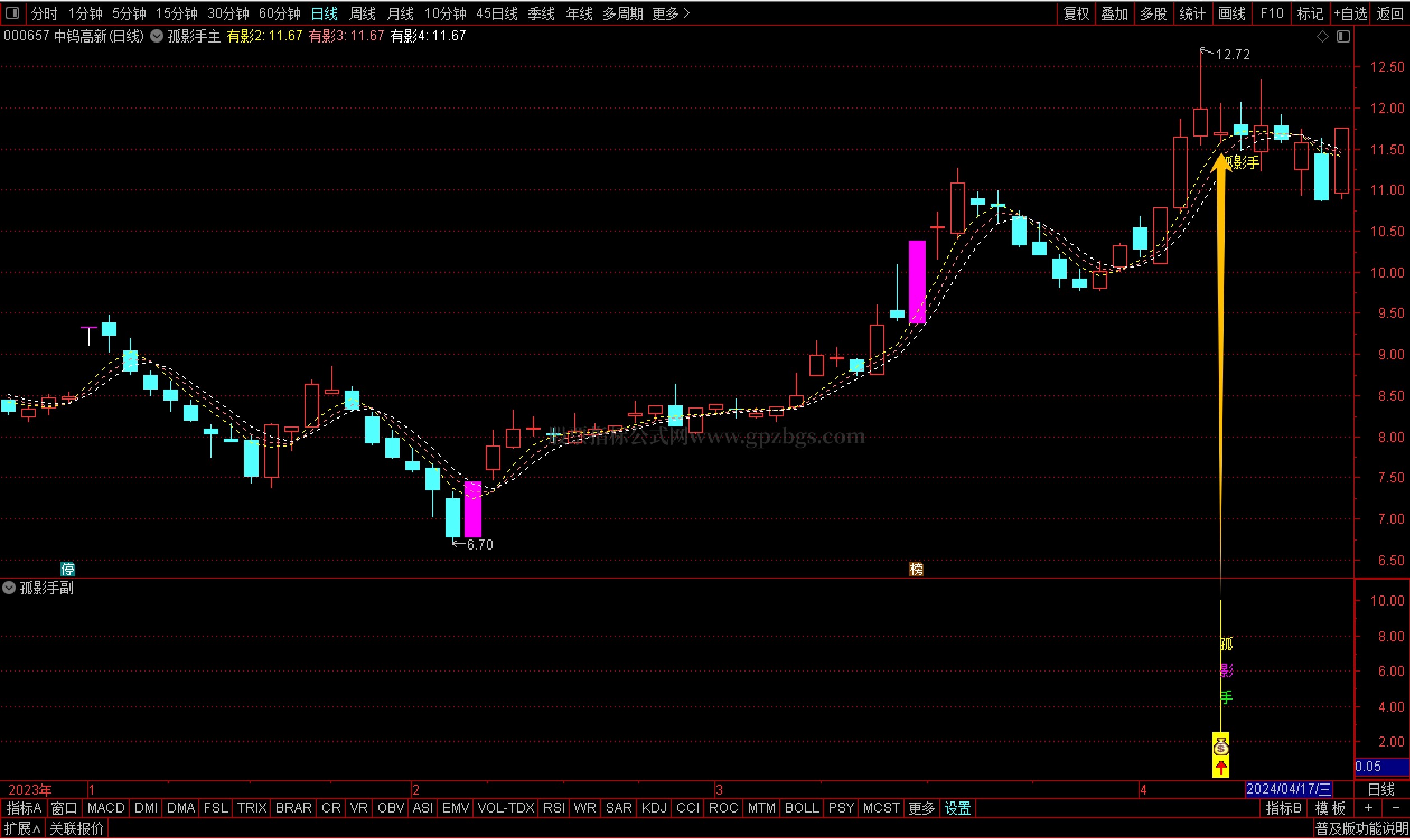Viewport: 1410px width, 840px height.
Task: Expand the 孤影手副 sub-indicator dropdown arrow
Action: coord(9,588)
